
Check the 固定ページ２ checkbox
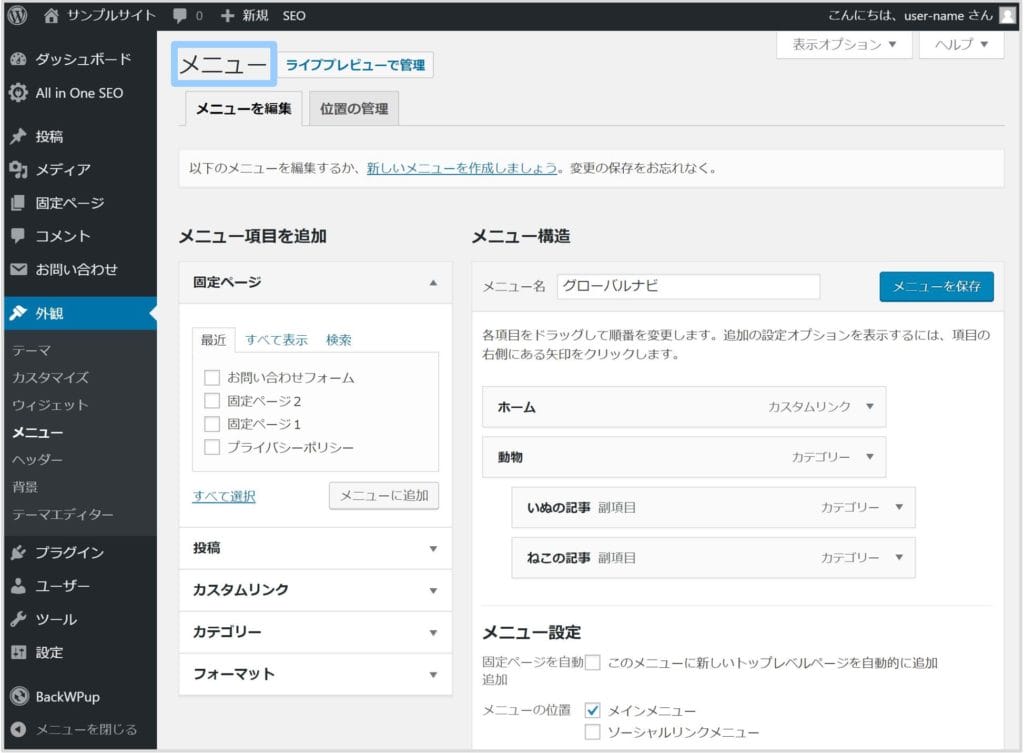(x=212, y=401)
